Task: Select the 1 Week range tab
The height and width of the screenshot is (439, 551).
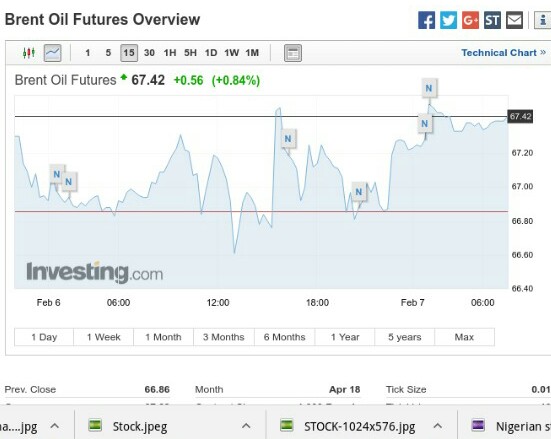Action: 104,337
